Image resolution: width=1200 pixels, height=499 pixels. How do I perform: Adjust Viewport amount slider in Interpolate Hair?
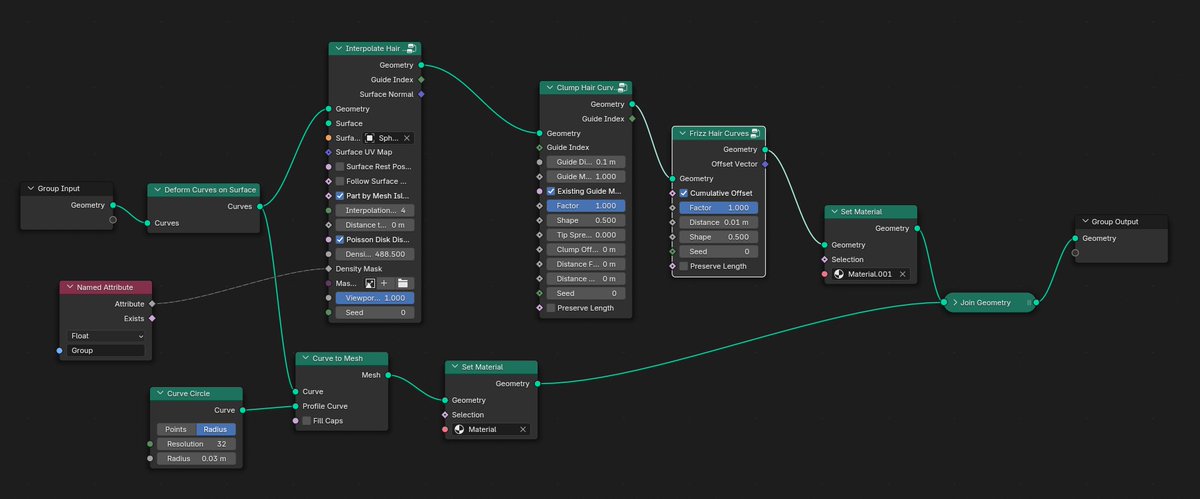click(x=374, y=298)
